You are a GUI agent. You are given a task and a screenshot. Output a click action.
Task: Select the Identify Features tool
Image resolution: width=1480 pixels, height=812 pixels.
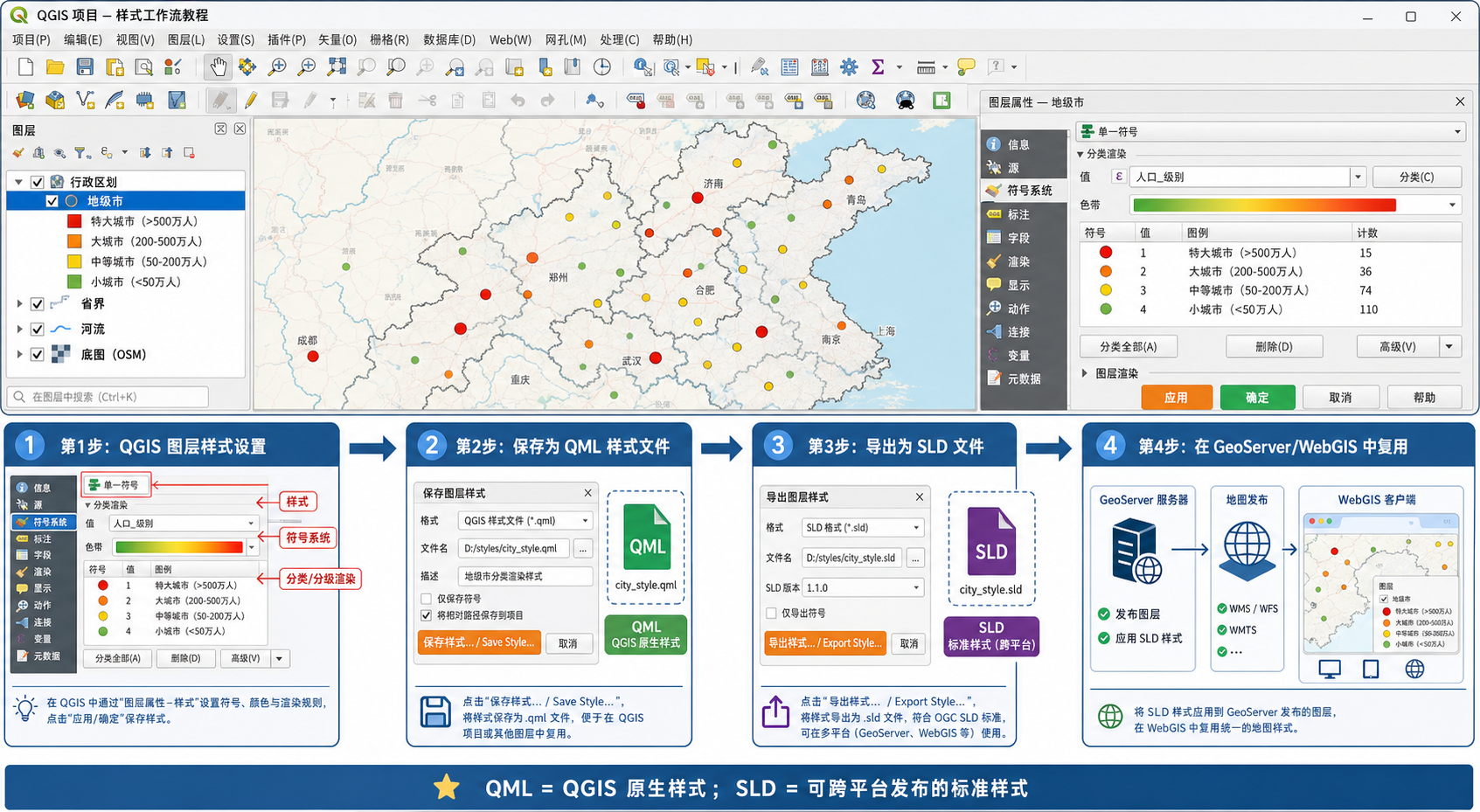tap(643, 66)
